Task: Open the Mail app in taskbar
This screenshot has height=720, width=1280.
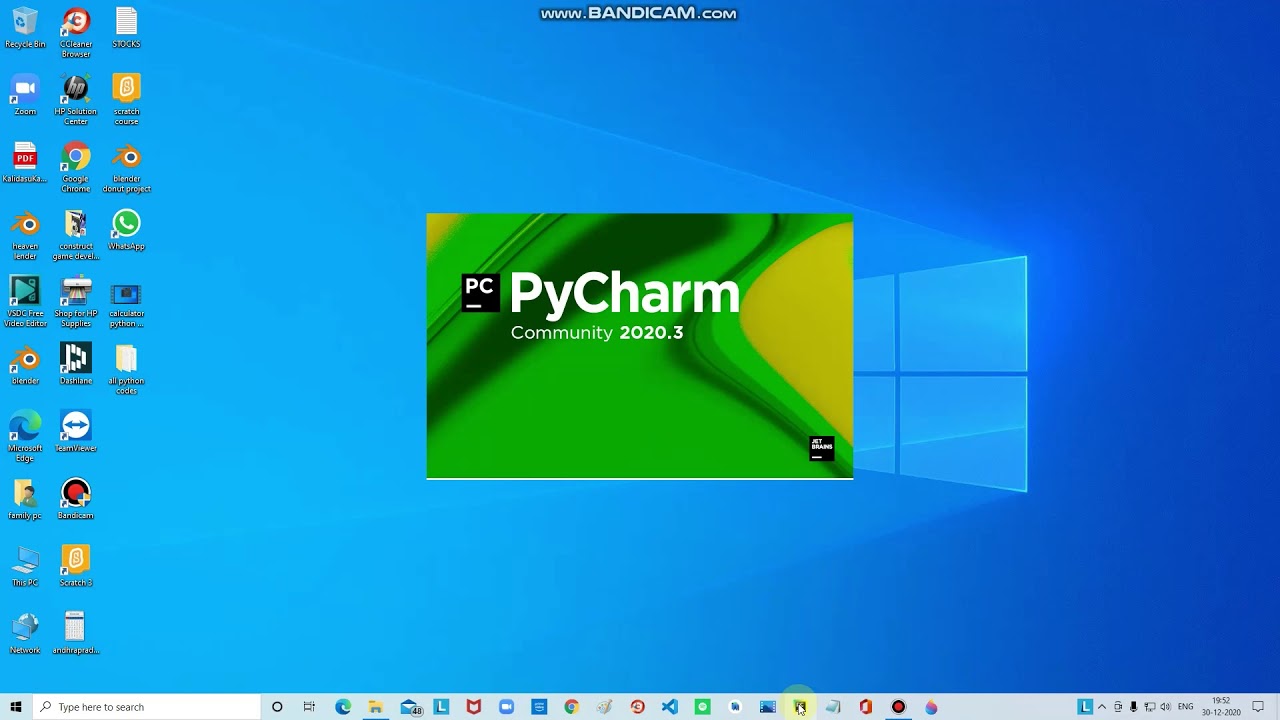Action: point(410,707)
